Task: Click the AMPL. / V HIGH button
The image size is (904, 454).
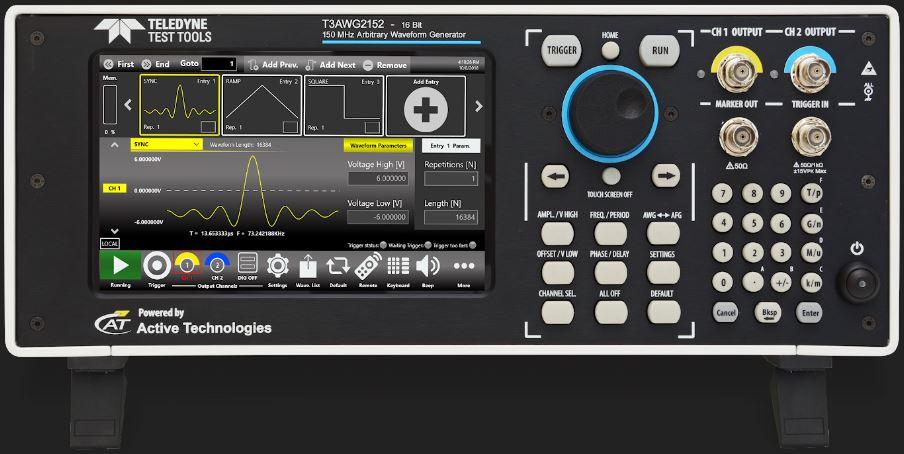Action: coord(558,233)
